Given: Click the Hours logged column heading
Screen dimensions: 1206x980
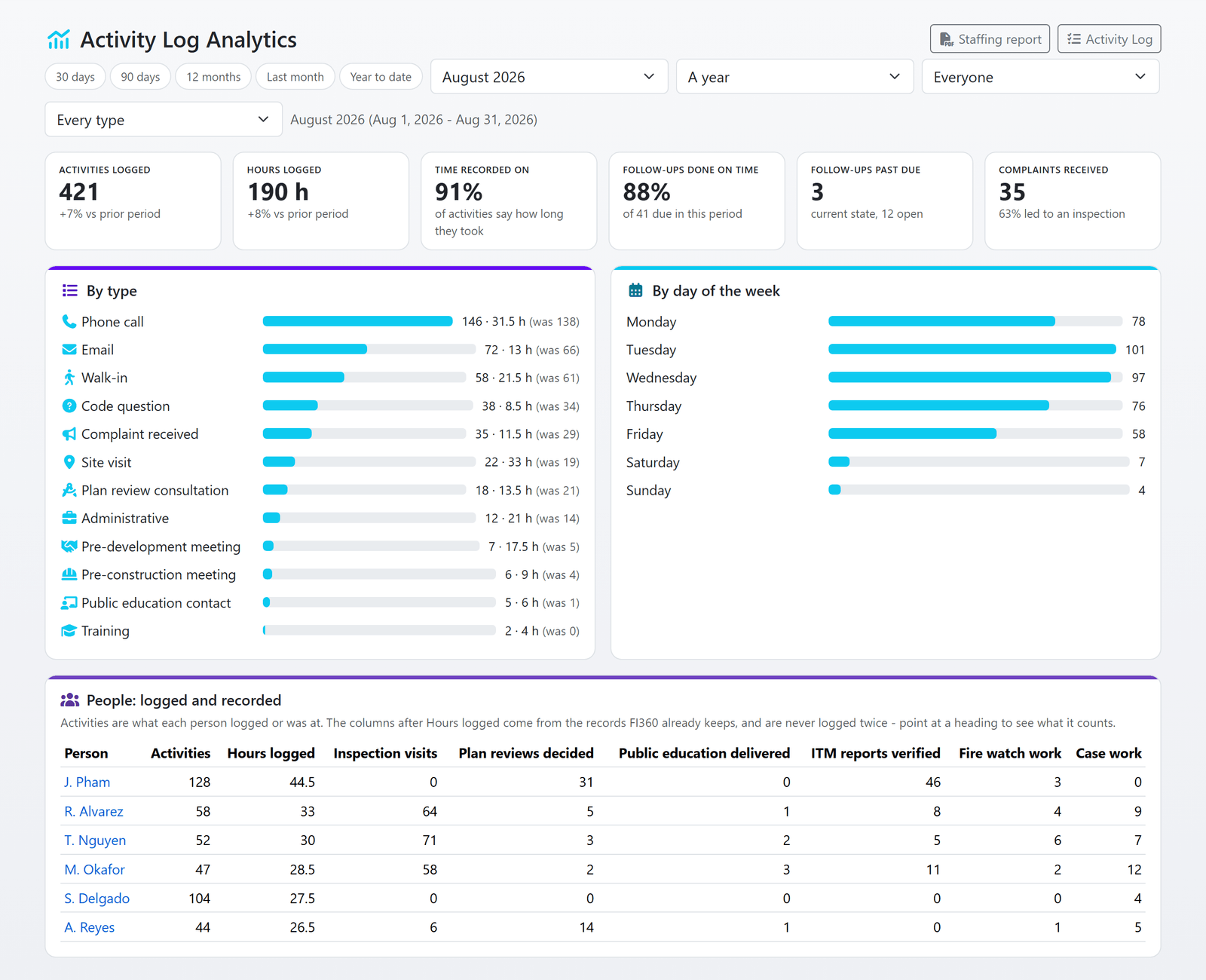Looking at the screenshot, I should (x=271, y=753).
